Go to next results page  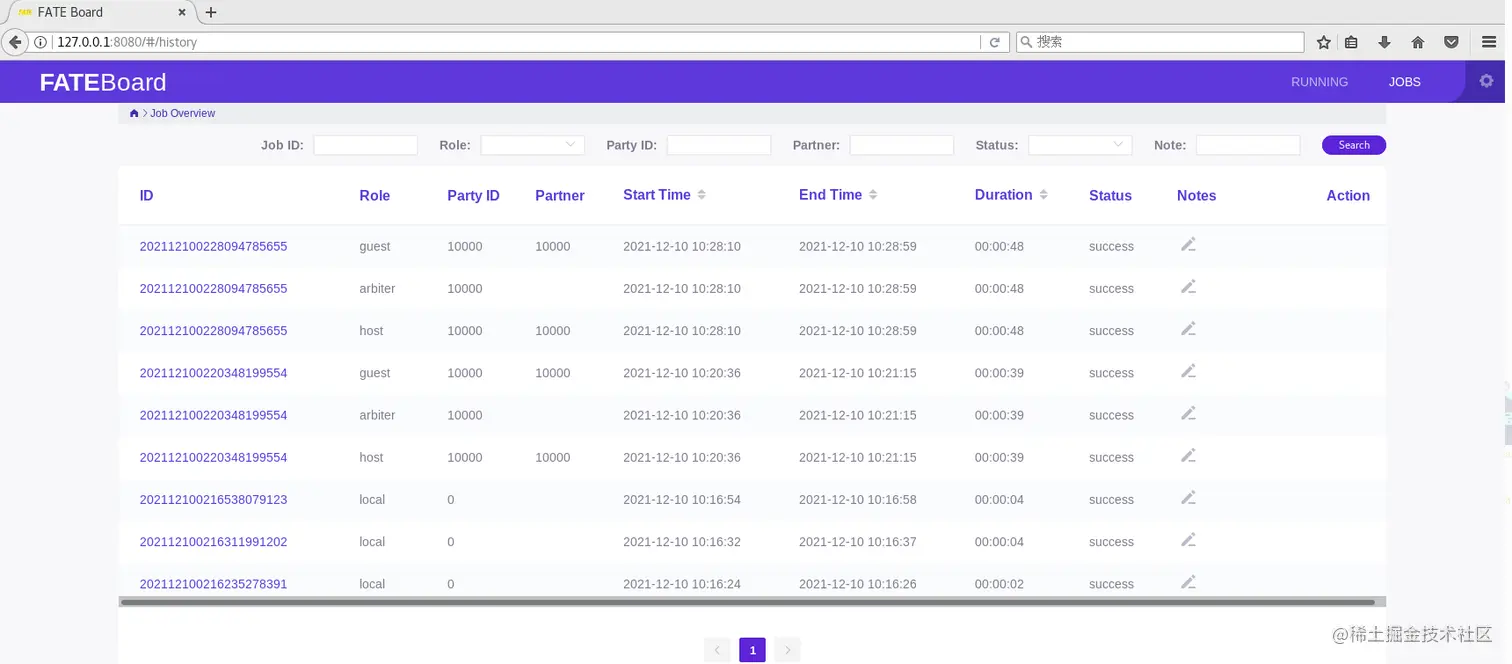click(x=788, y=651)
